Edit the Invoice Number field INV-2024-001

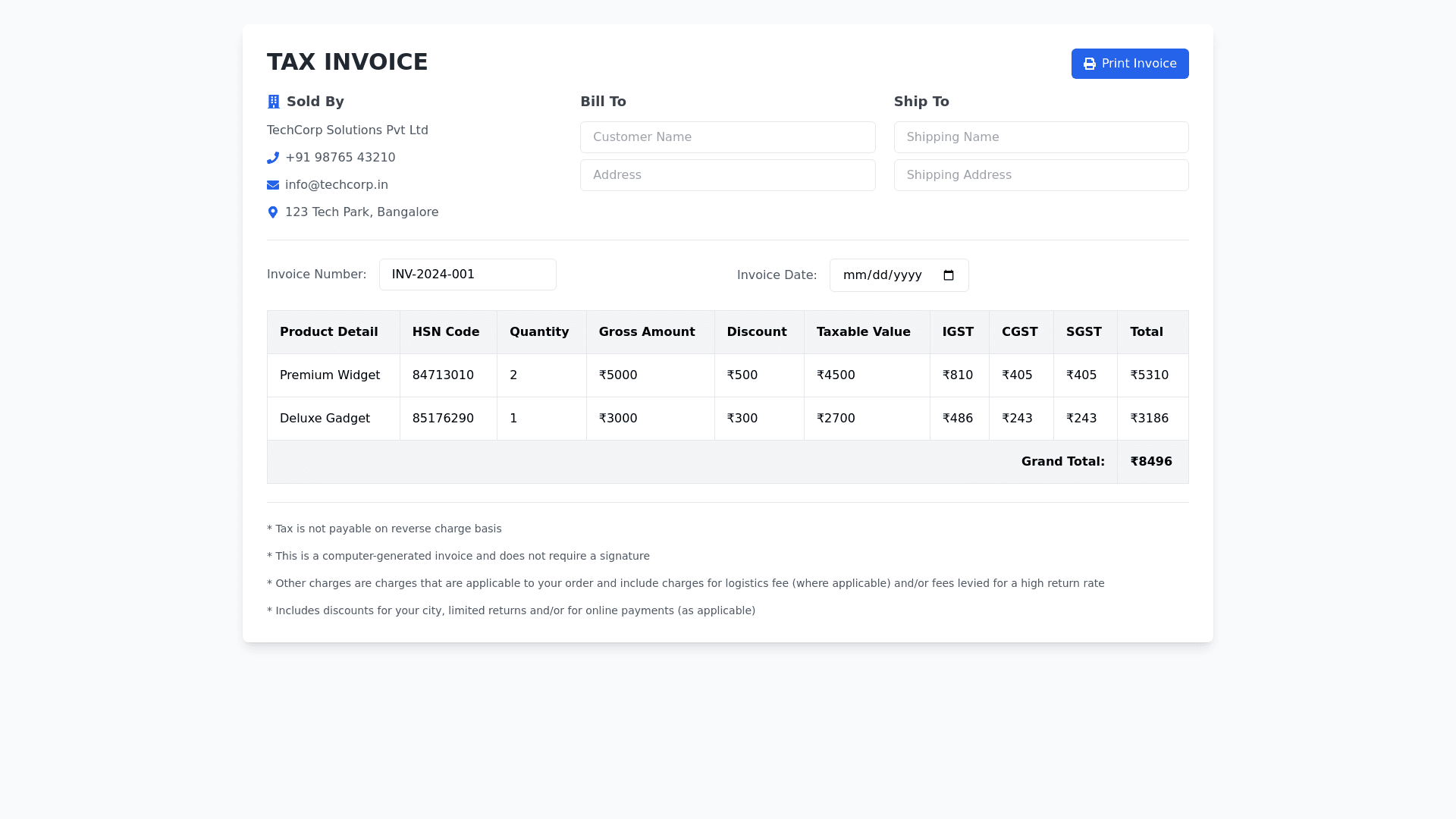[x=467, y=275]
